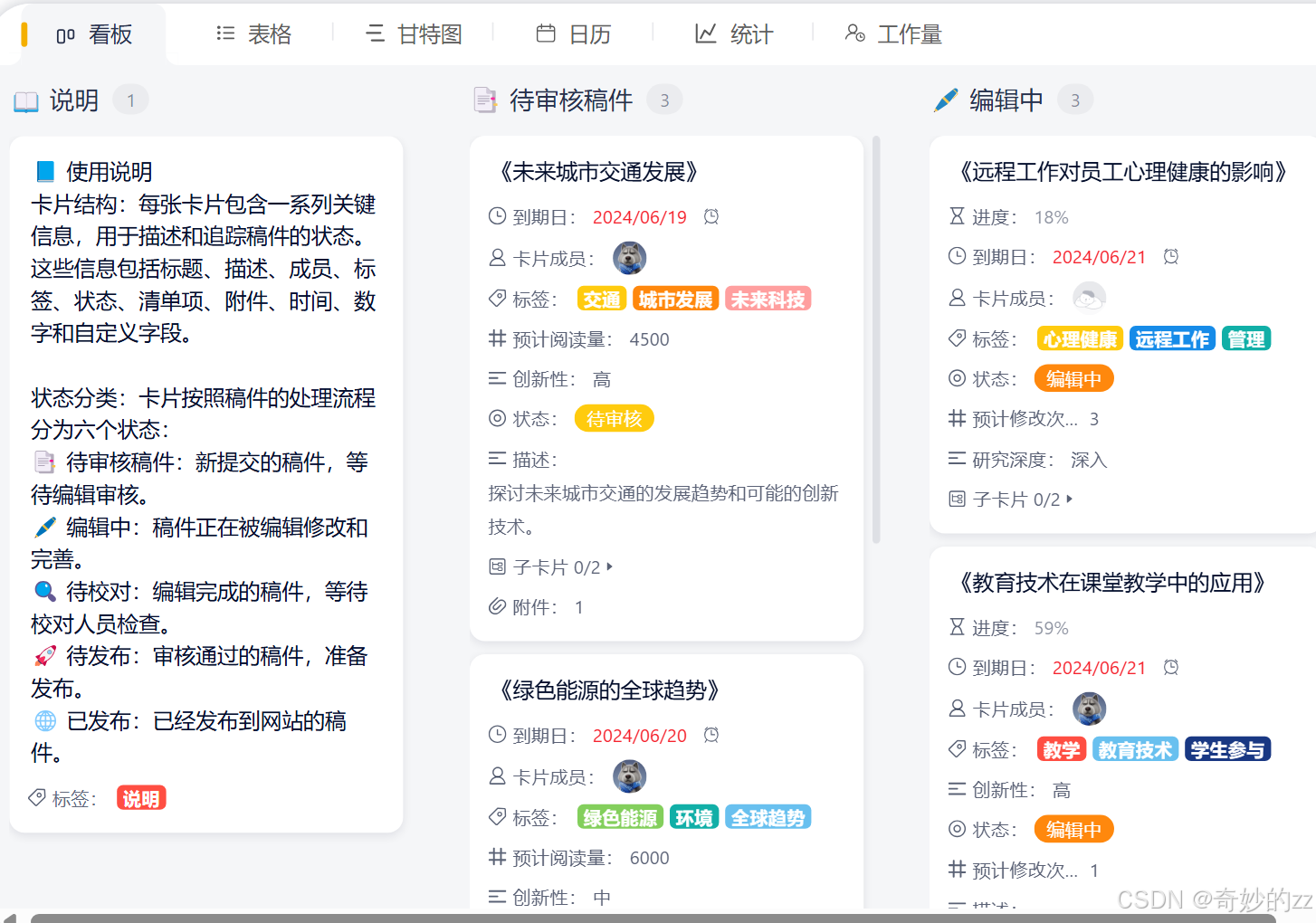This screenshot has height=923, width=1316.
Task: Click the 学生参与 tag
Action: click(1228, 749)
